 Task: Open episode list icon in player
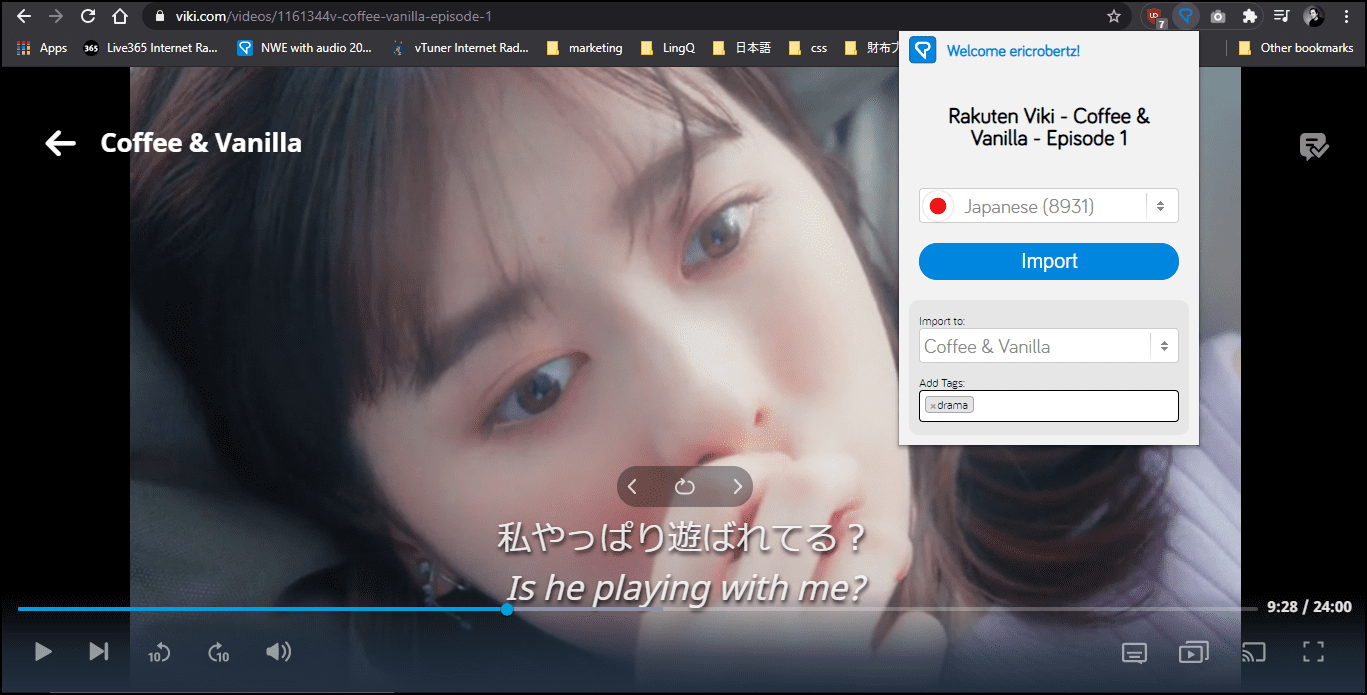pos(1193,653)
